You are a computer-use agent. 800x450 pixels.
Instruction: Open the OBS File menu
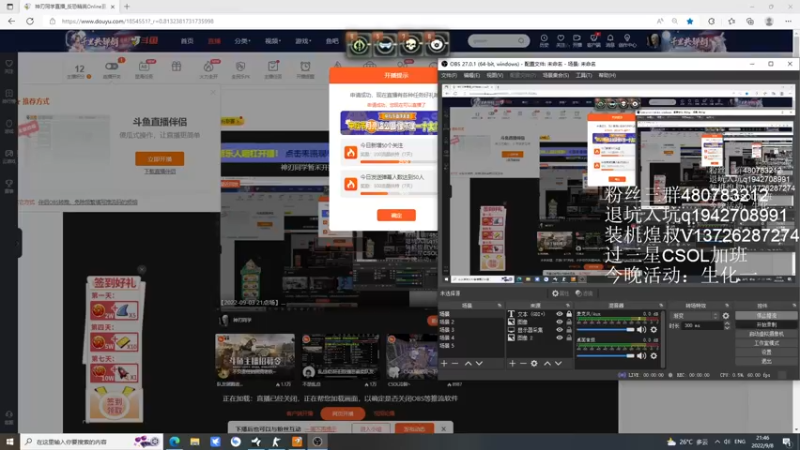click(449, 75)
